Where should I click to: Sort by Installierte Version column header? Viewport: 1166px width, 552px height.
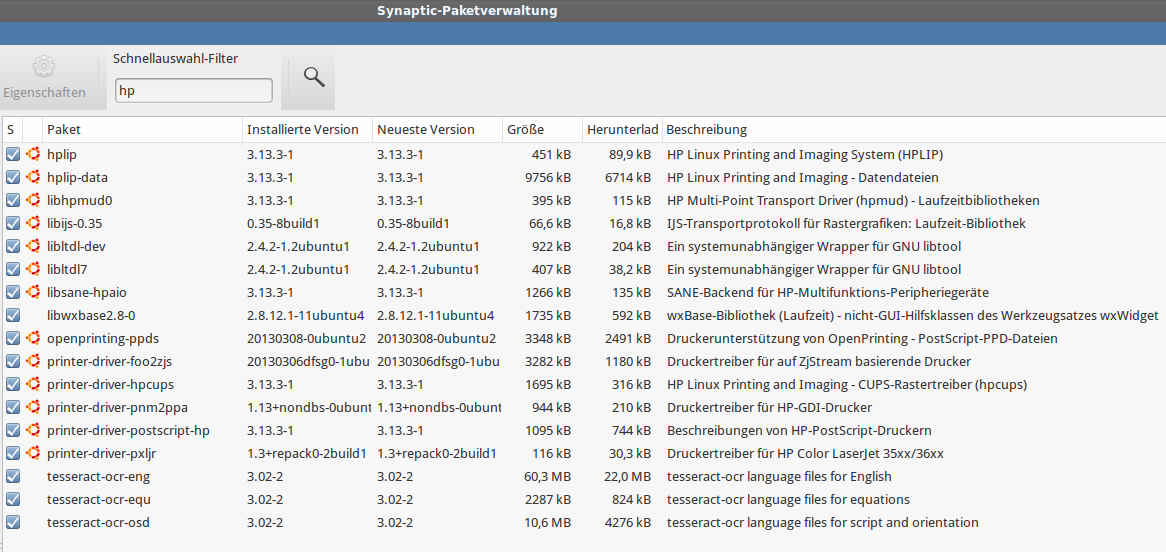(307, 130)
